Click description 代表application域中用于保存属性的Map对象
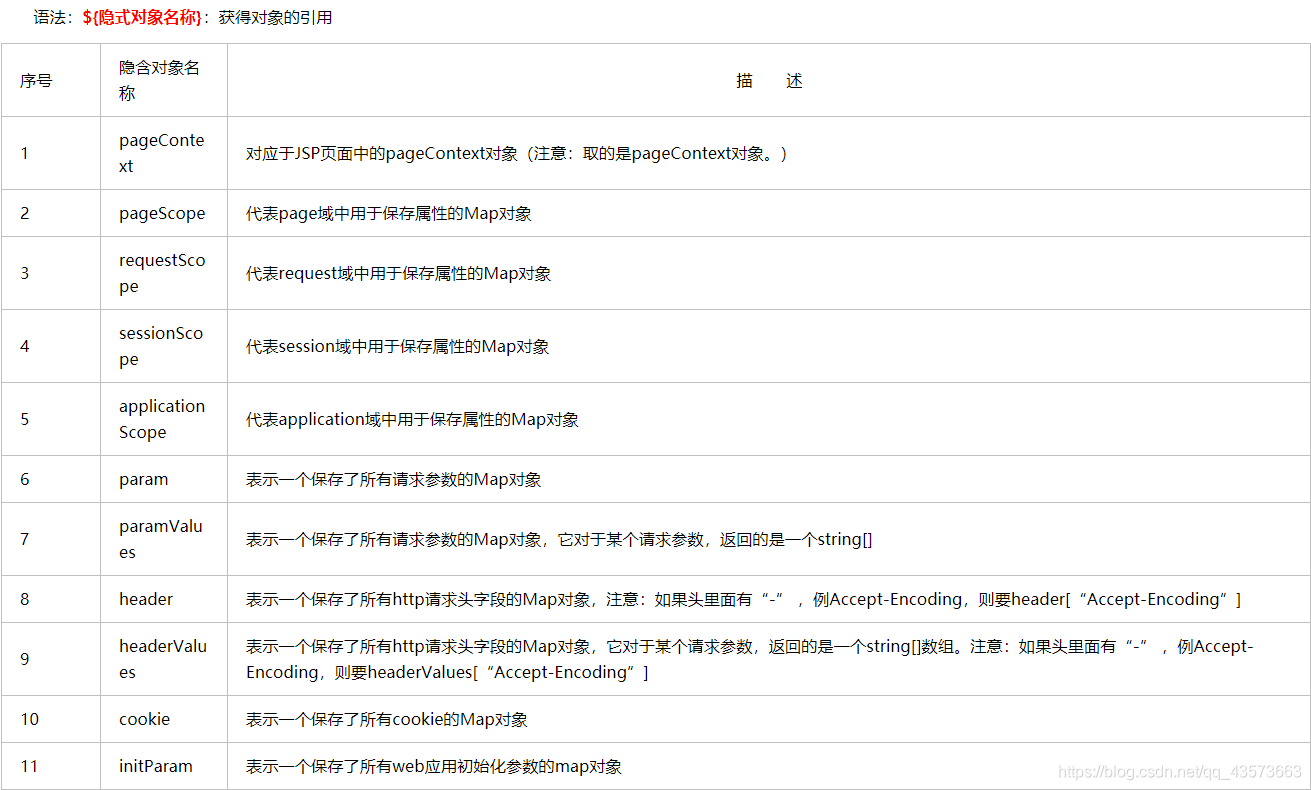This screenshot has height=790, width=1311. tap(413, 419)
